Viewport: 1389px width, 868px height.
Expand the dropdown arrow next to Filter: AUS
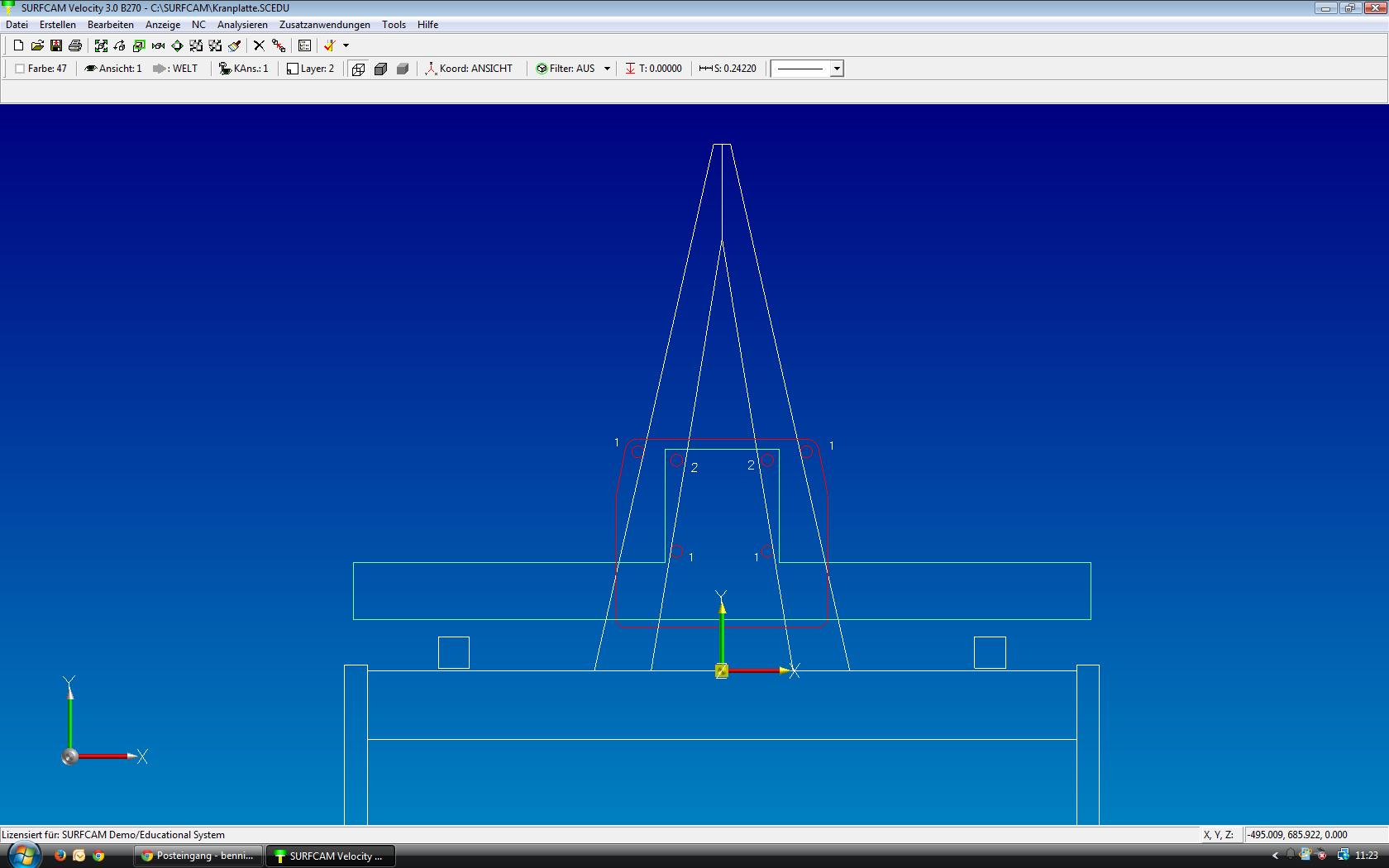pos(607,69)
